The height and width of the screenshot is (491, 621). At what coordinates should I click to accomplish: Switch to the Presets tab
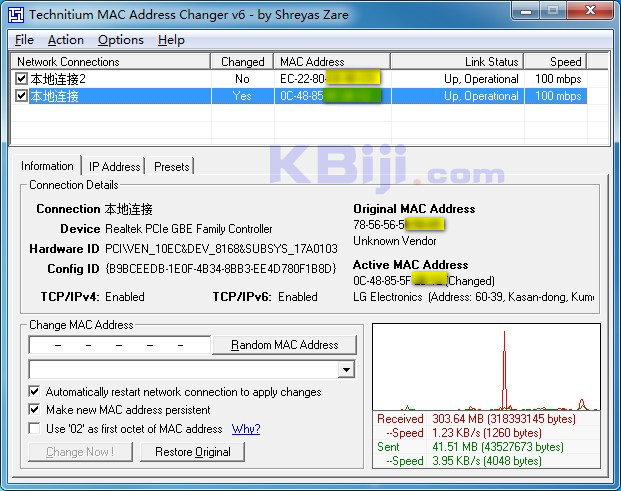171,167
